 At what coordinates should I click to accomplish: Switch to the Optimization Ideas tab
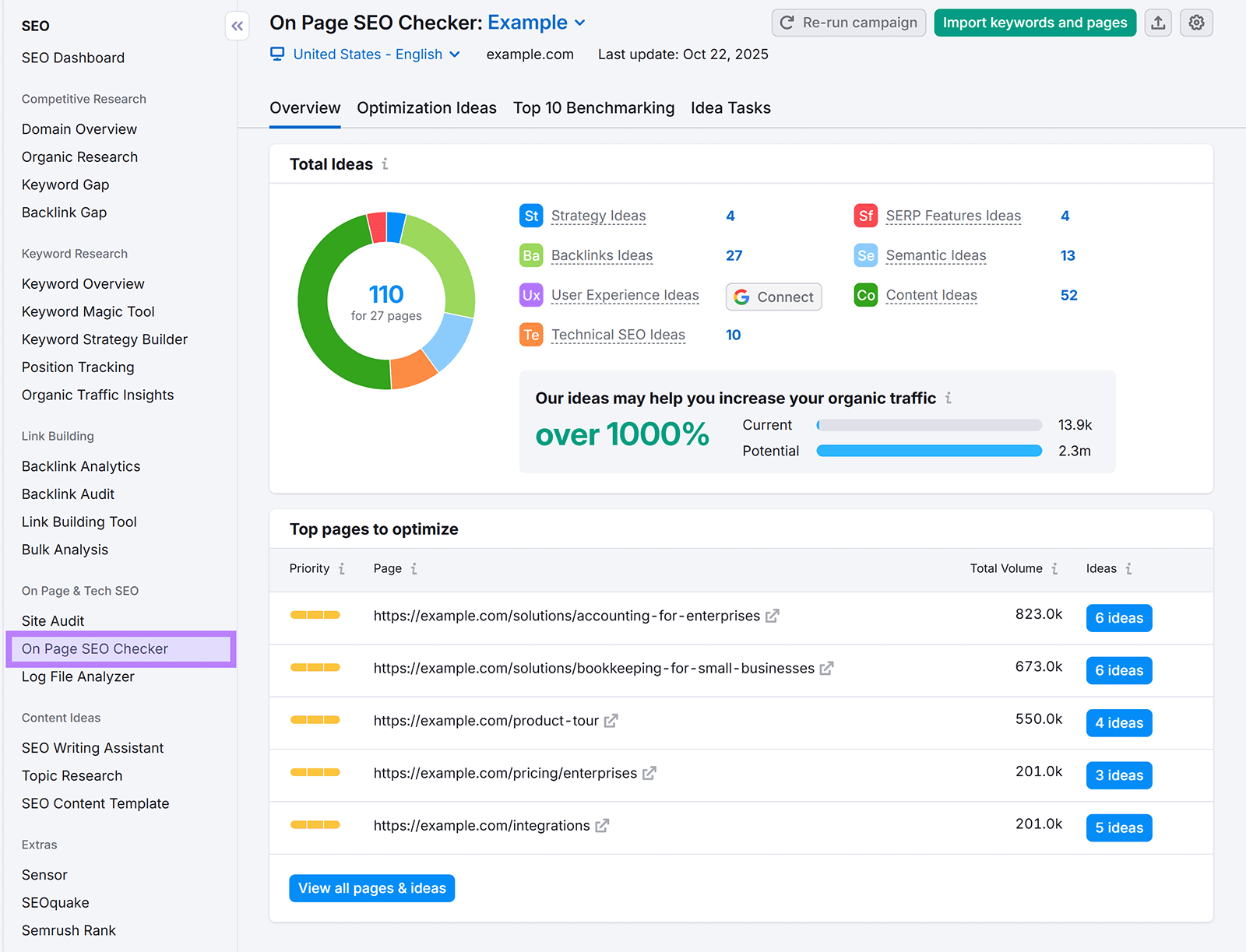coord(426,107)
